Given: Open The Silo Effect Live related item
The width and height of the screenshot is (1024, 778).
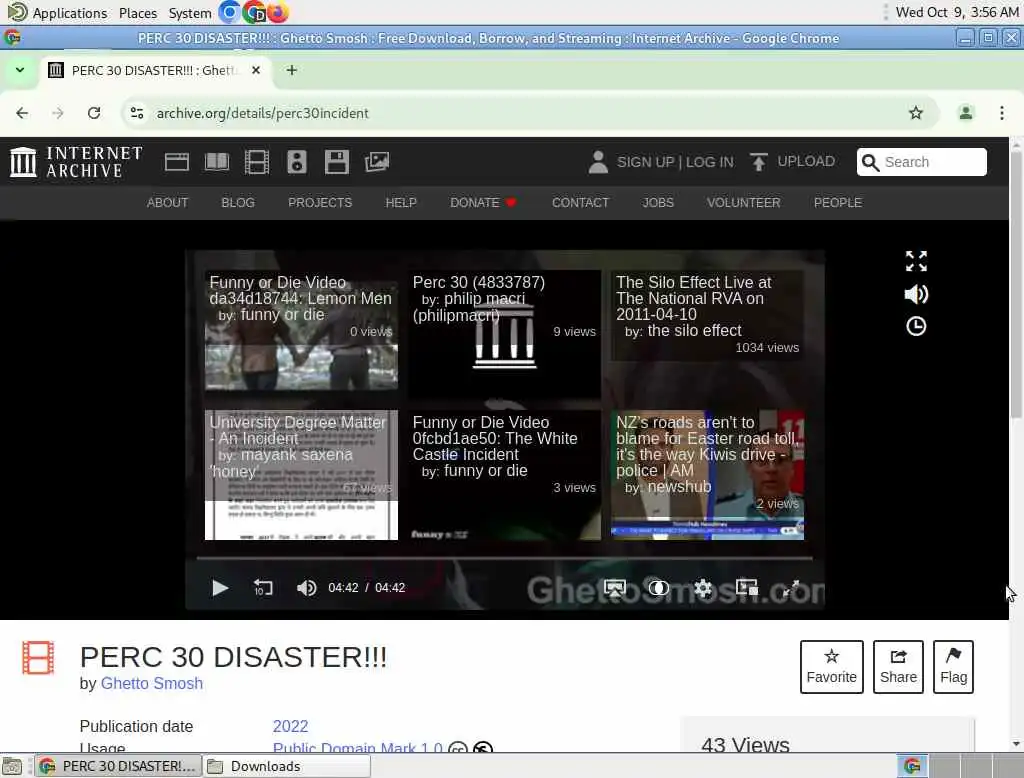Looking at the screenshot, I should (x=707, y=316).
